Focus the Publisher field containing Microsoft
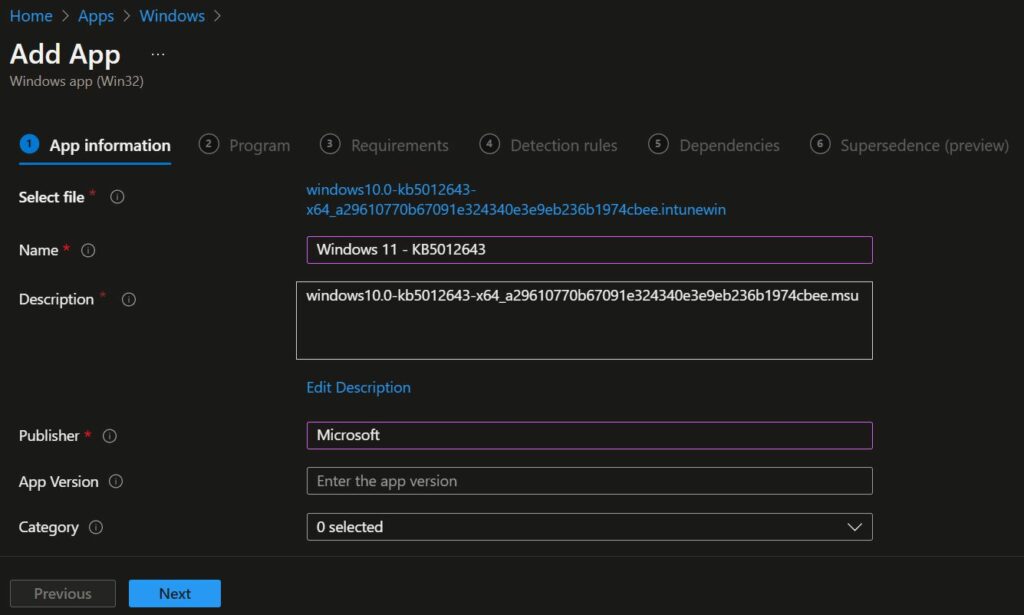The height and width of the screenshot is (615, 1024). [589, 435]
